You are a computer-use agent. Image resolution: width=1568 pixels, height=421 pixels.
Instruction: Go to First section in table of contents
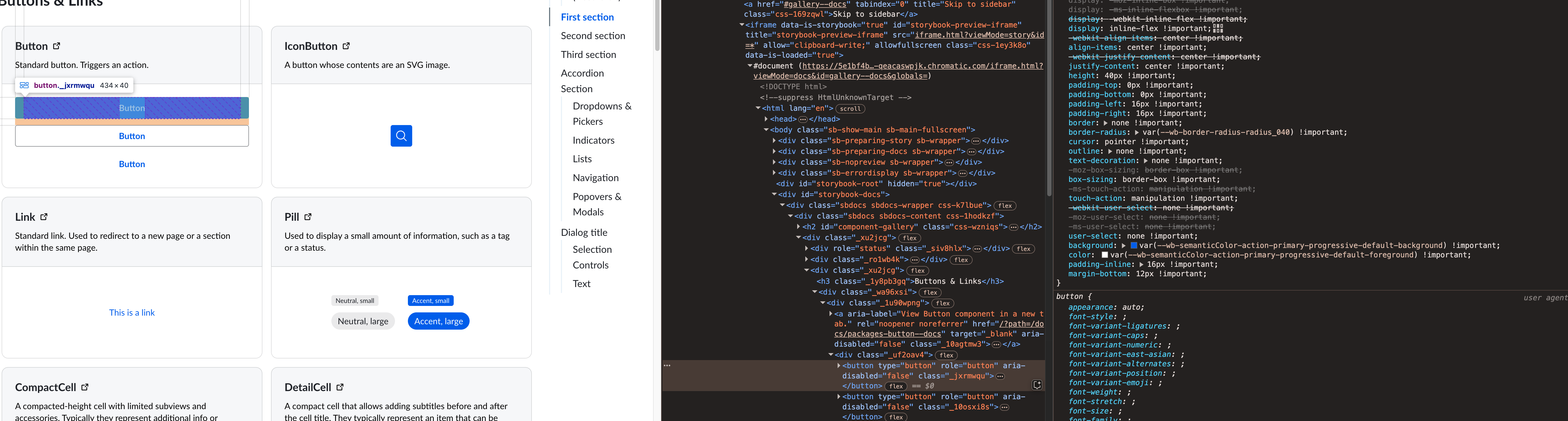pyautogui.click(x=587, y=17)
